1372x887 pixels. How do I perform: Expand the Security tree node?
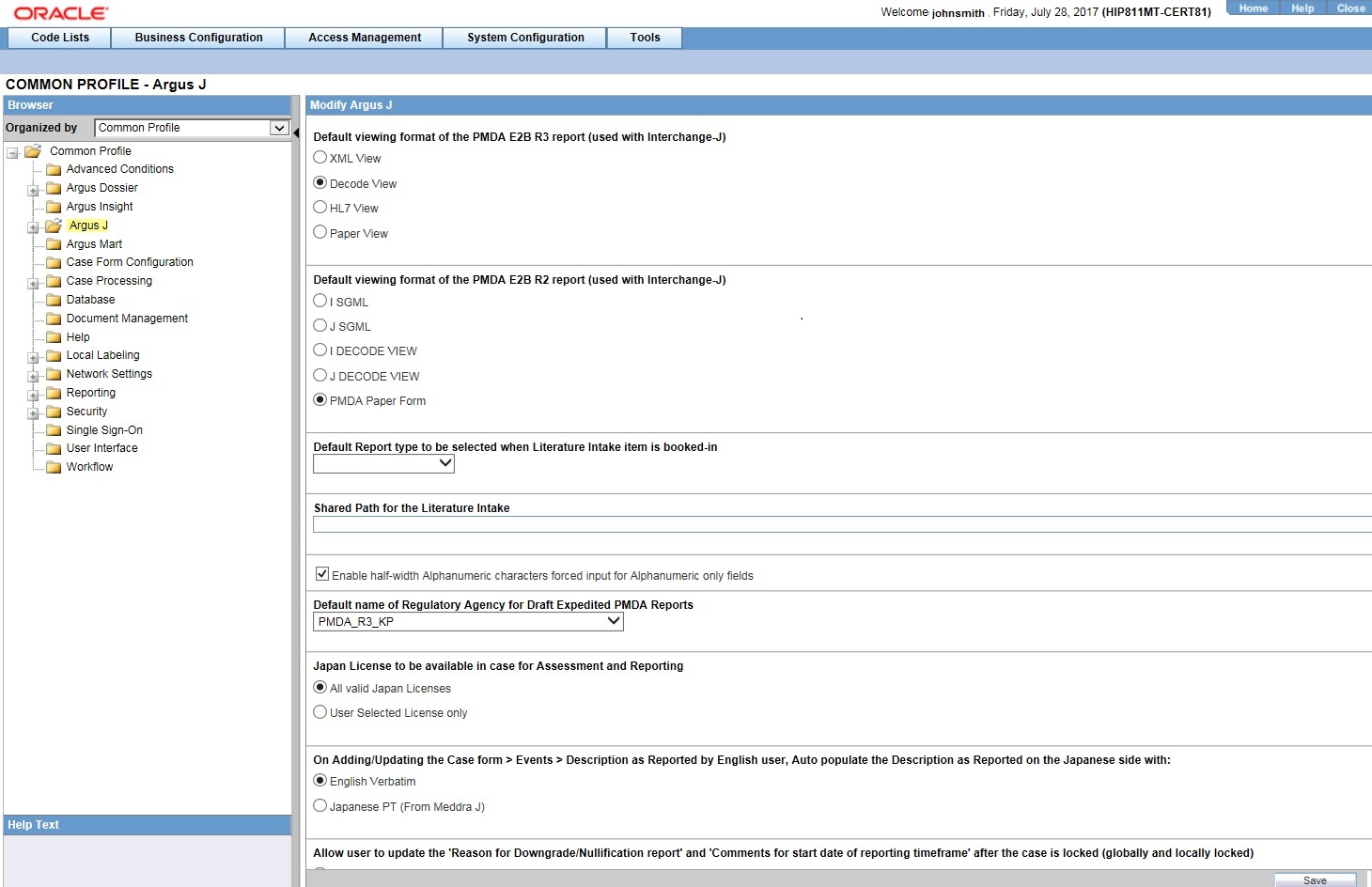[x=33, y=413]
